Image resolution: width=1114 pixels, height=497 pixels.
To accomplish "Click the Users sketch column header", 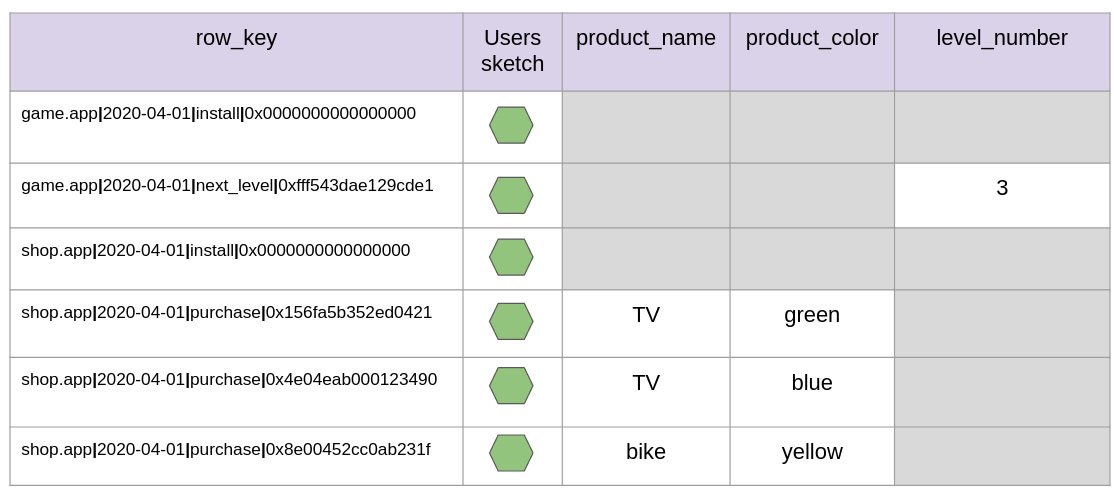I will point(512,52).
